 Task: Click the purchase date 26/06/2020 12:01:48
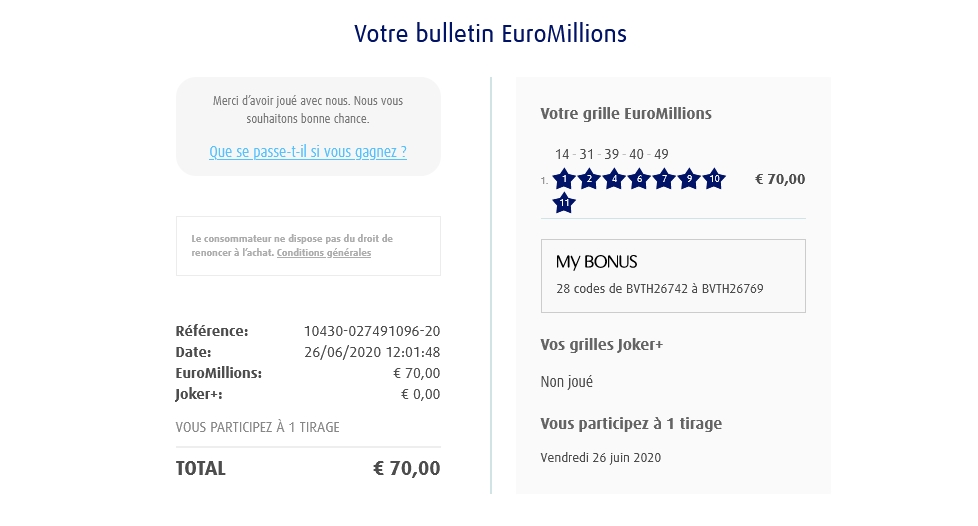point(372,352)
